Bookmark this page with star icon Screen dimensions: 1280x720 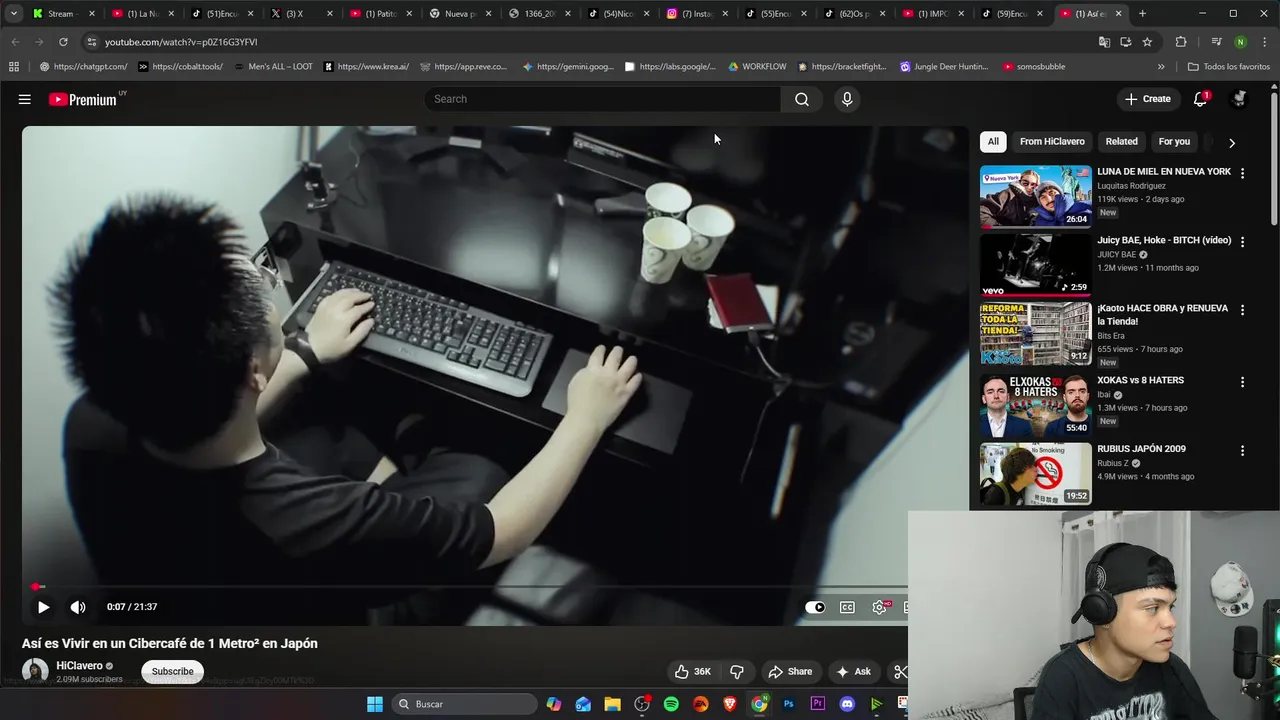1147,42
